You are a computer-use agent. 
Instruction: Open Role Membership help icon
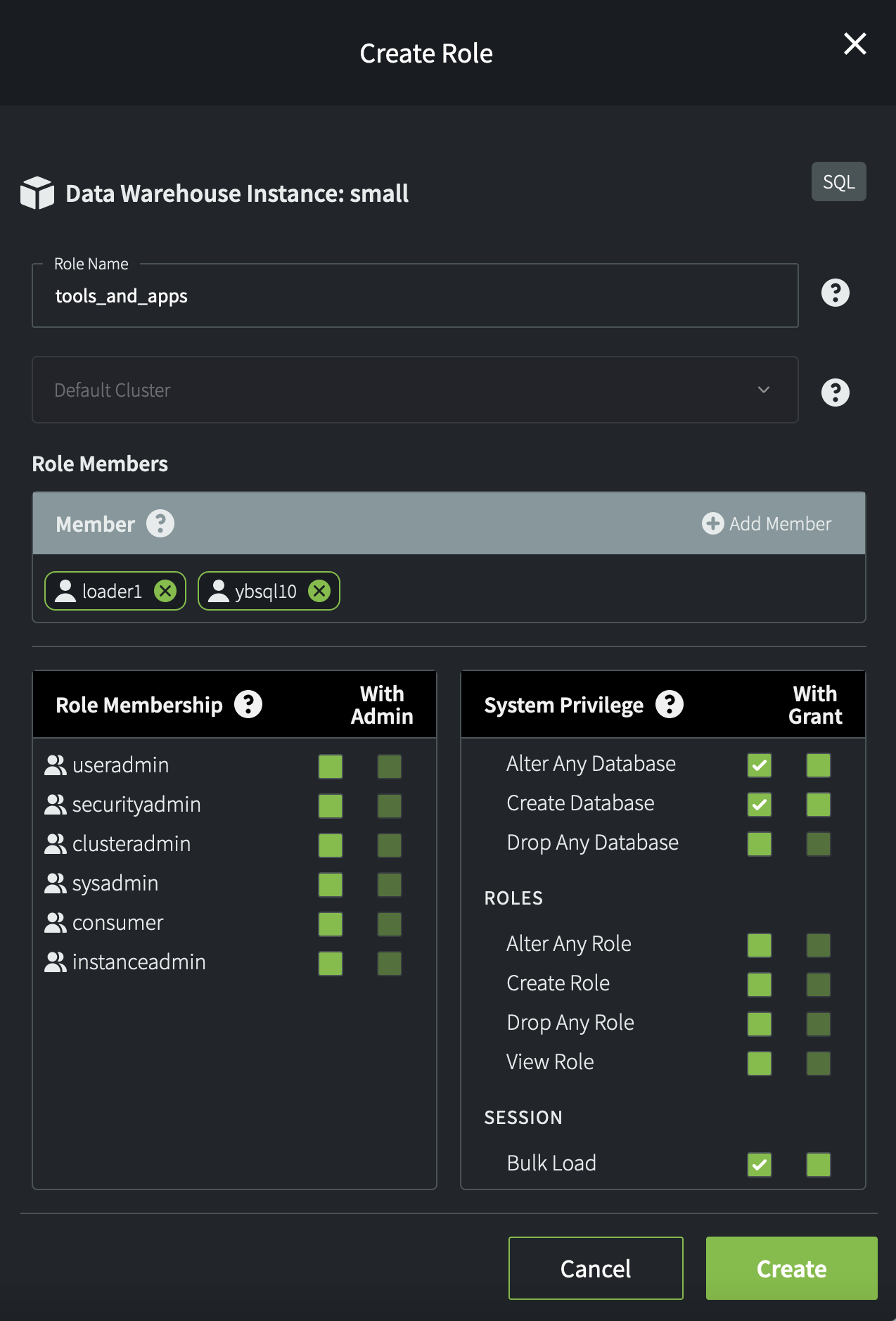(x=248, y=704)
